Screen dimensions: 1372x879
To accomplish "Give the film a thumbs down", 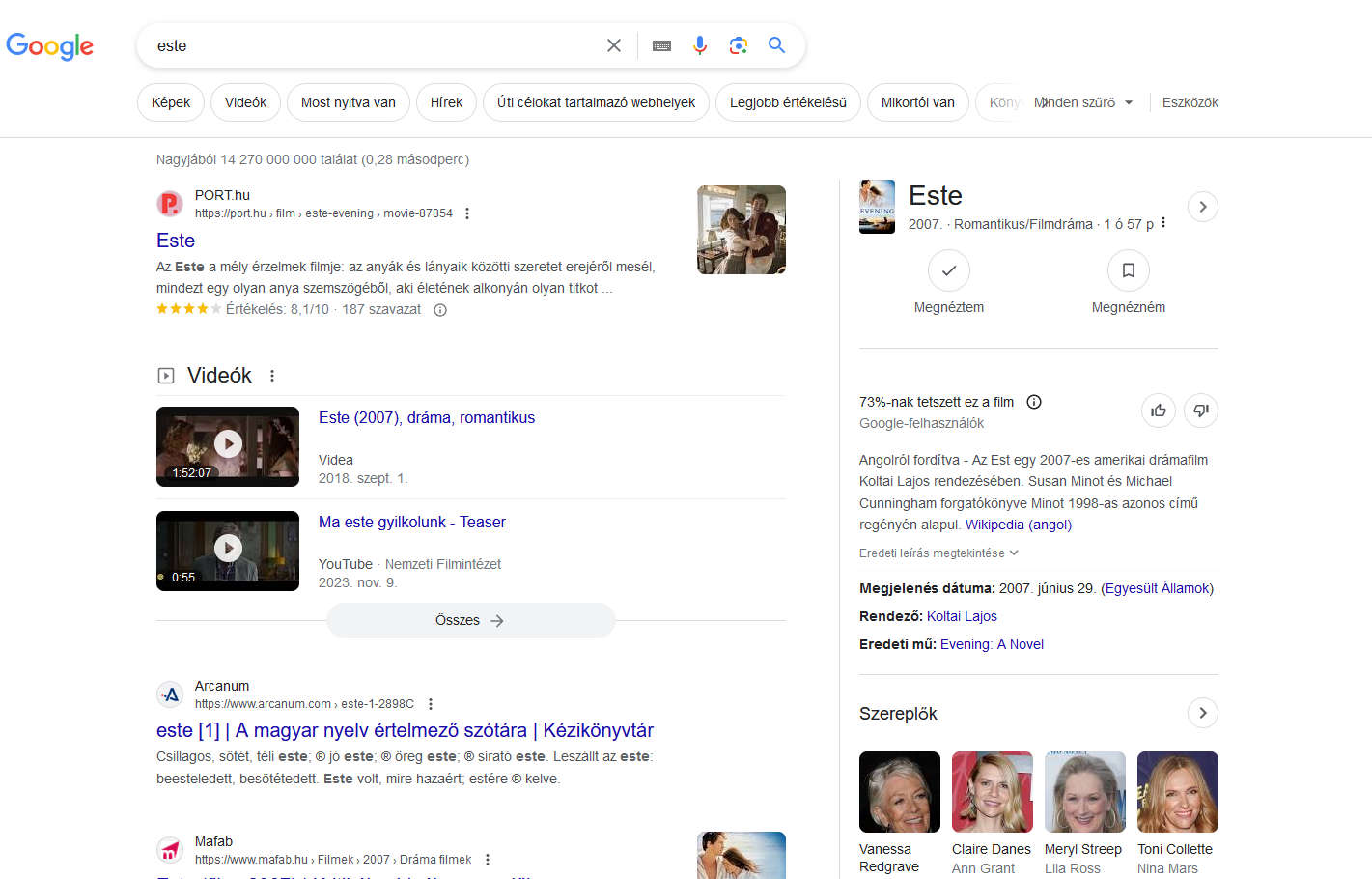I will 1201,411.
